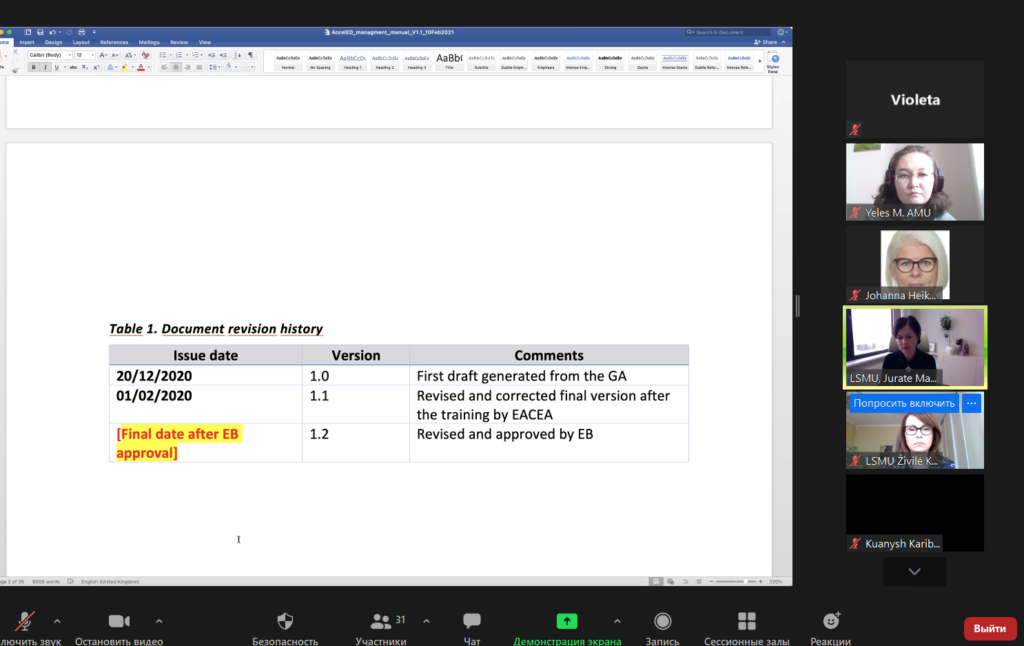Open Breakout Rooms (Сессионные залы)
The image size is (1024, 646).
[x=746, y=621]
